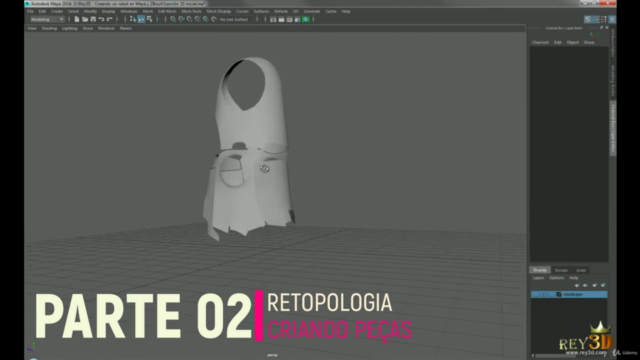The width and height of the screenshot is (640, 360).
Task: Open Render Settings icon
Action: tap(298, 19)
